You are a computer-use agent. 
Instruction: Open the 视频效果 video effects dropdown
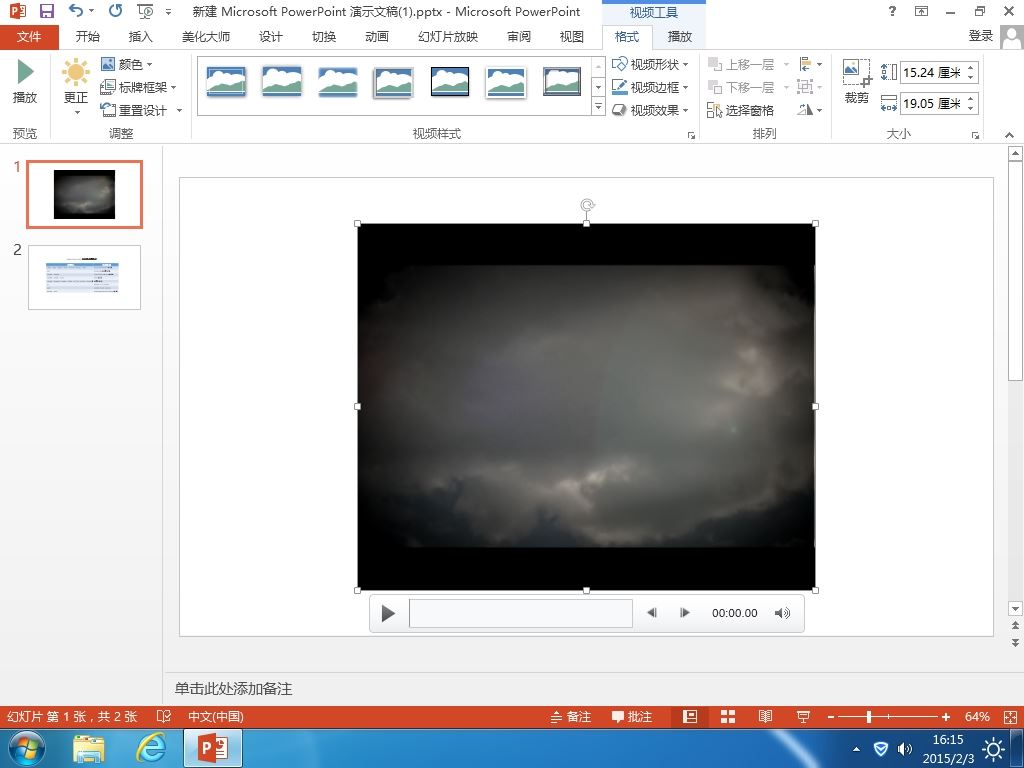click(650, 110)
